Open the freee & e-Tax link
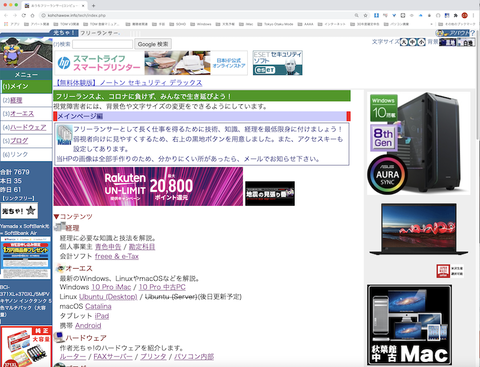The width and height of the screenshot is (480, 367). [117, 256]
